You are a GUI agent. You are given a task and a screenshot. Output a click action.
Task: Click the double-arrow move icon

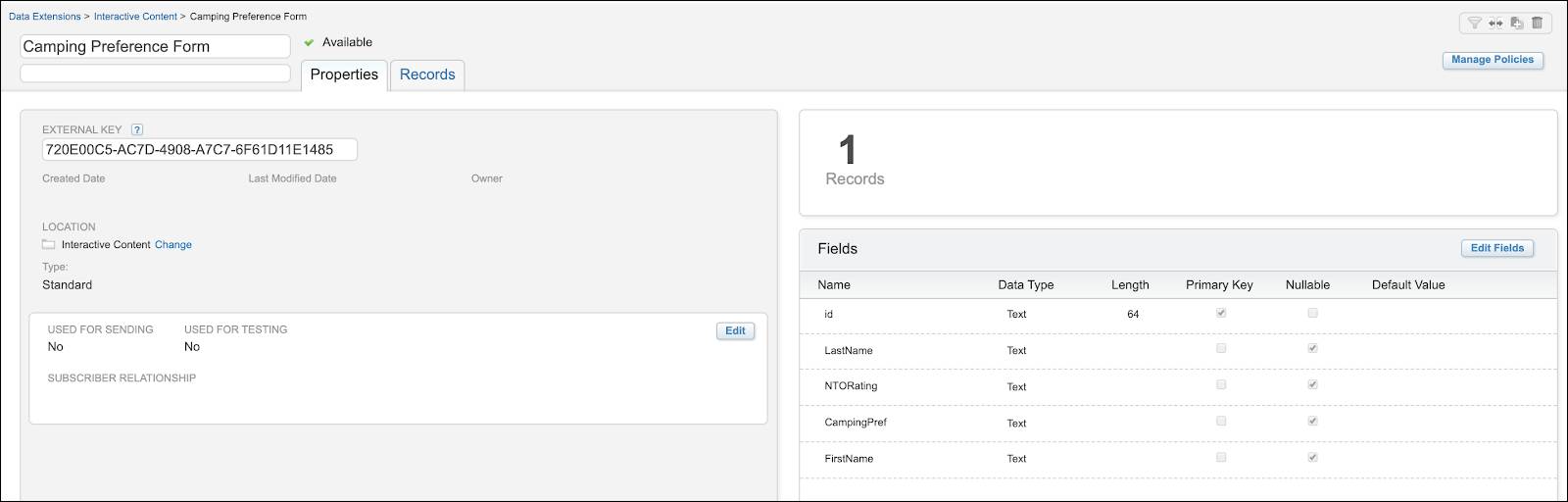click(x=1495, y=23)
